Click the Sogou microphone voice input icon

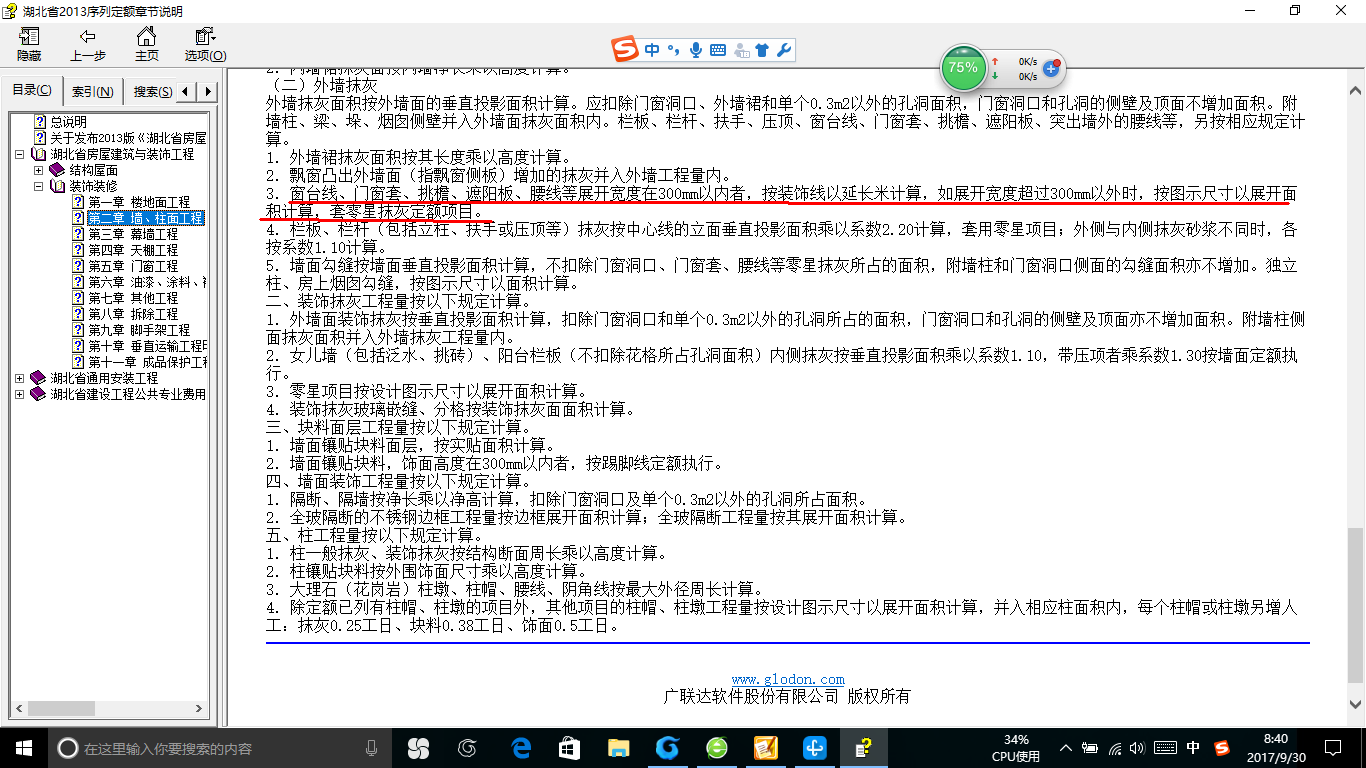pyautogui.click(x=695, y=50)
